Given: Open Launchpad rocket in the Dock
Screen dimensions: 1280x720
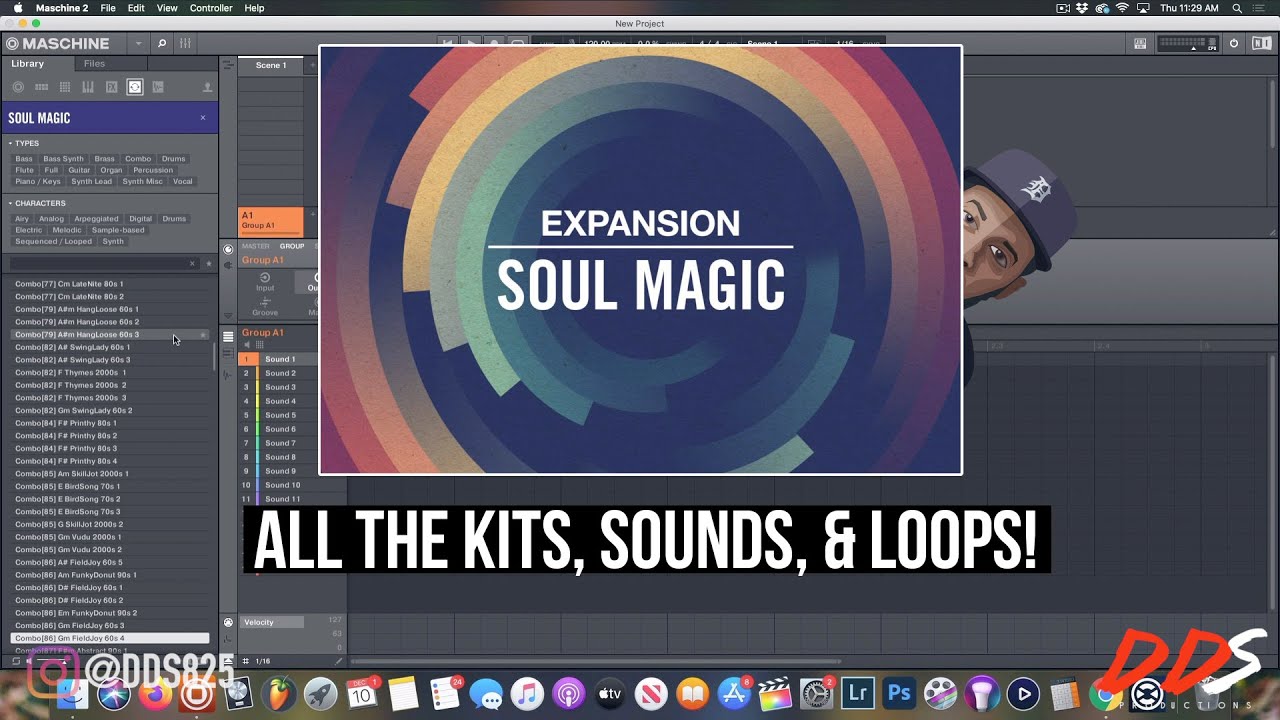Looking at the screenshot, I should [321, 693].
